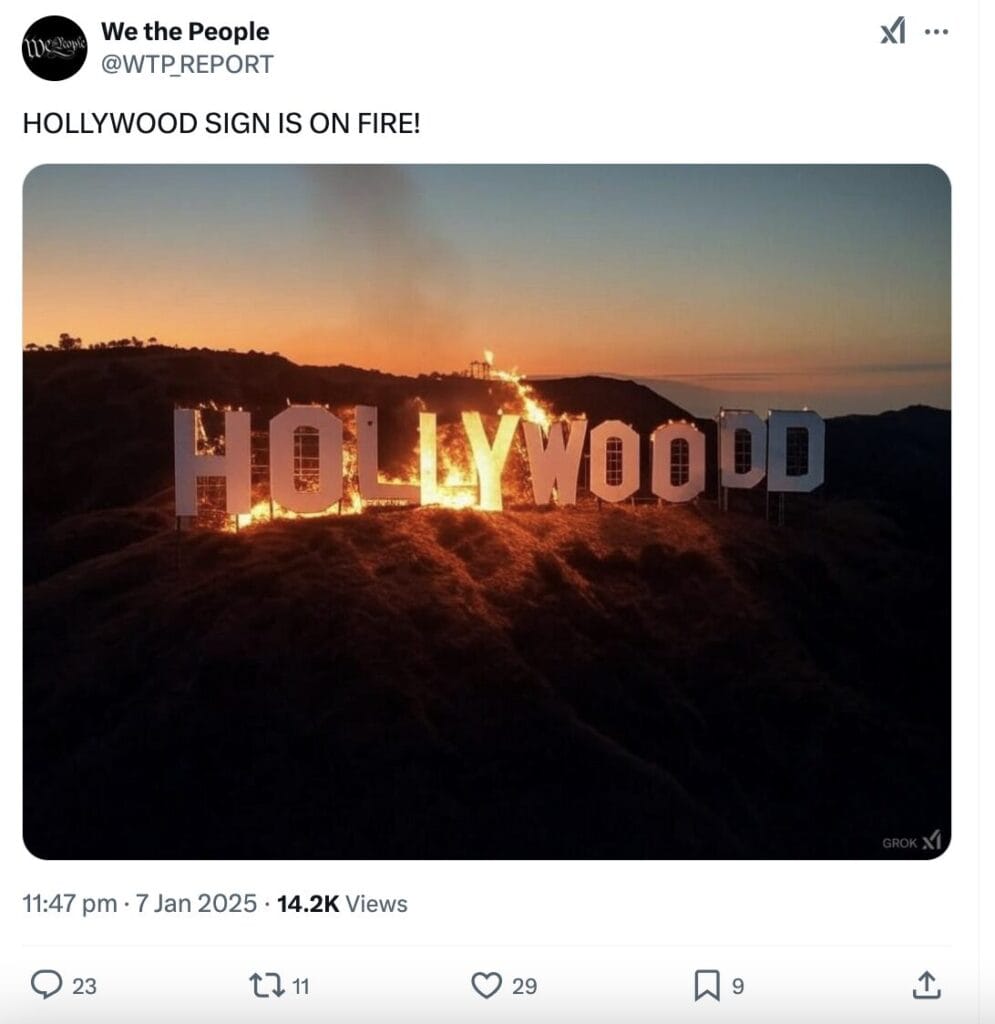Click the reply speech bubble icon

pos(46,985)
